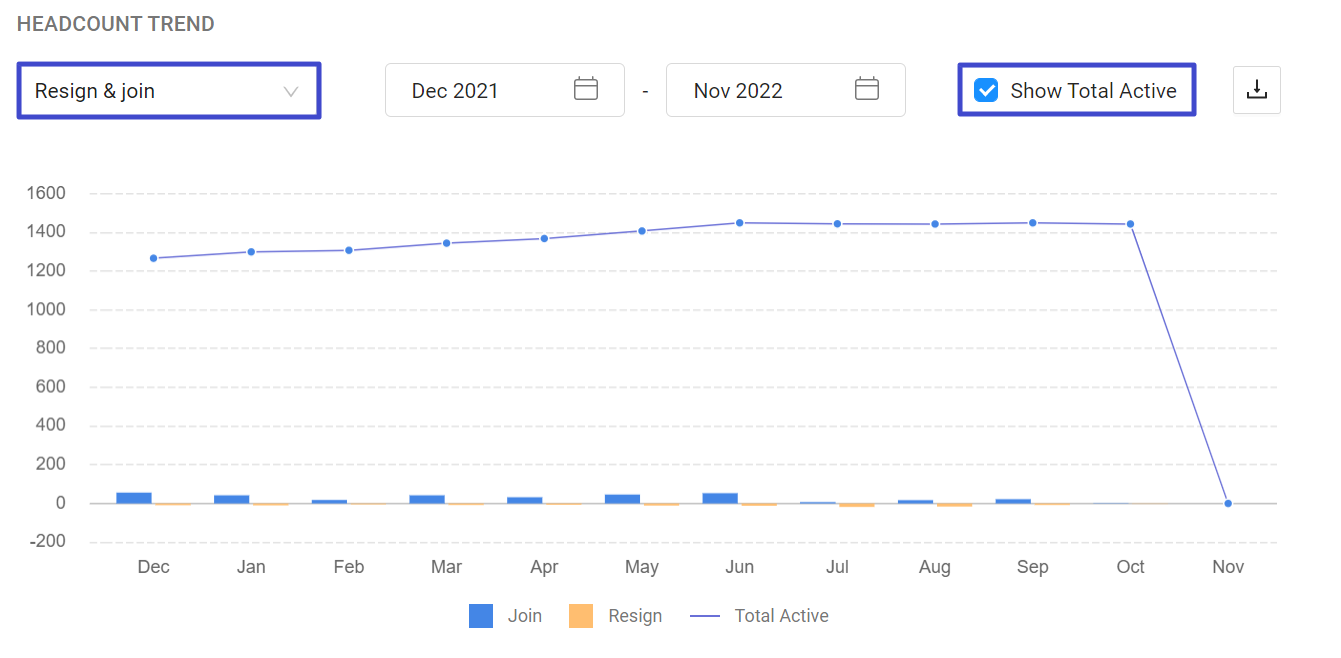Click the Total Active legend label
Viewport: 1341px width, 658px height.
coord(781,616)
